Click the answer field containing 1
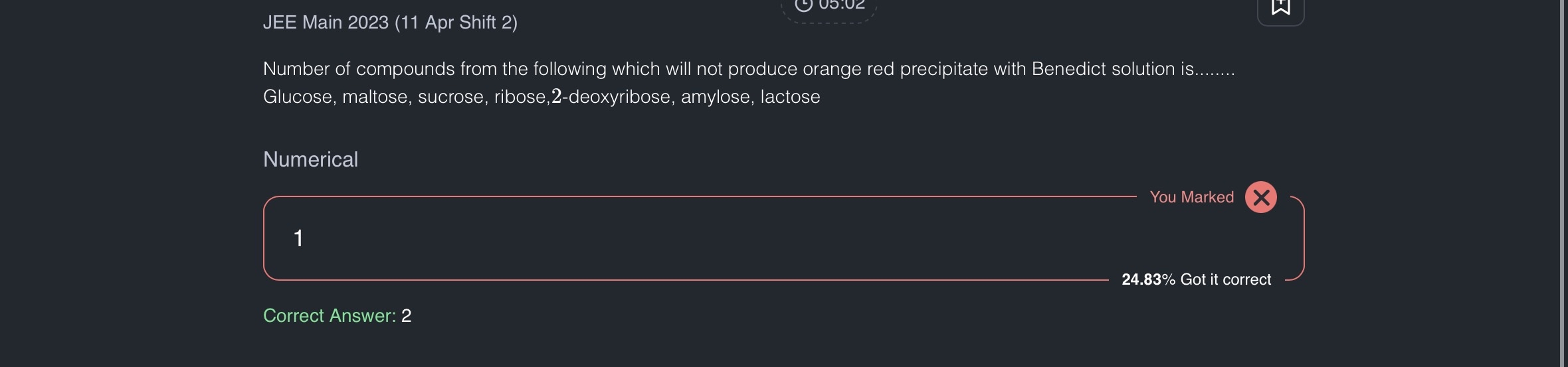 [x=664, y=238]
